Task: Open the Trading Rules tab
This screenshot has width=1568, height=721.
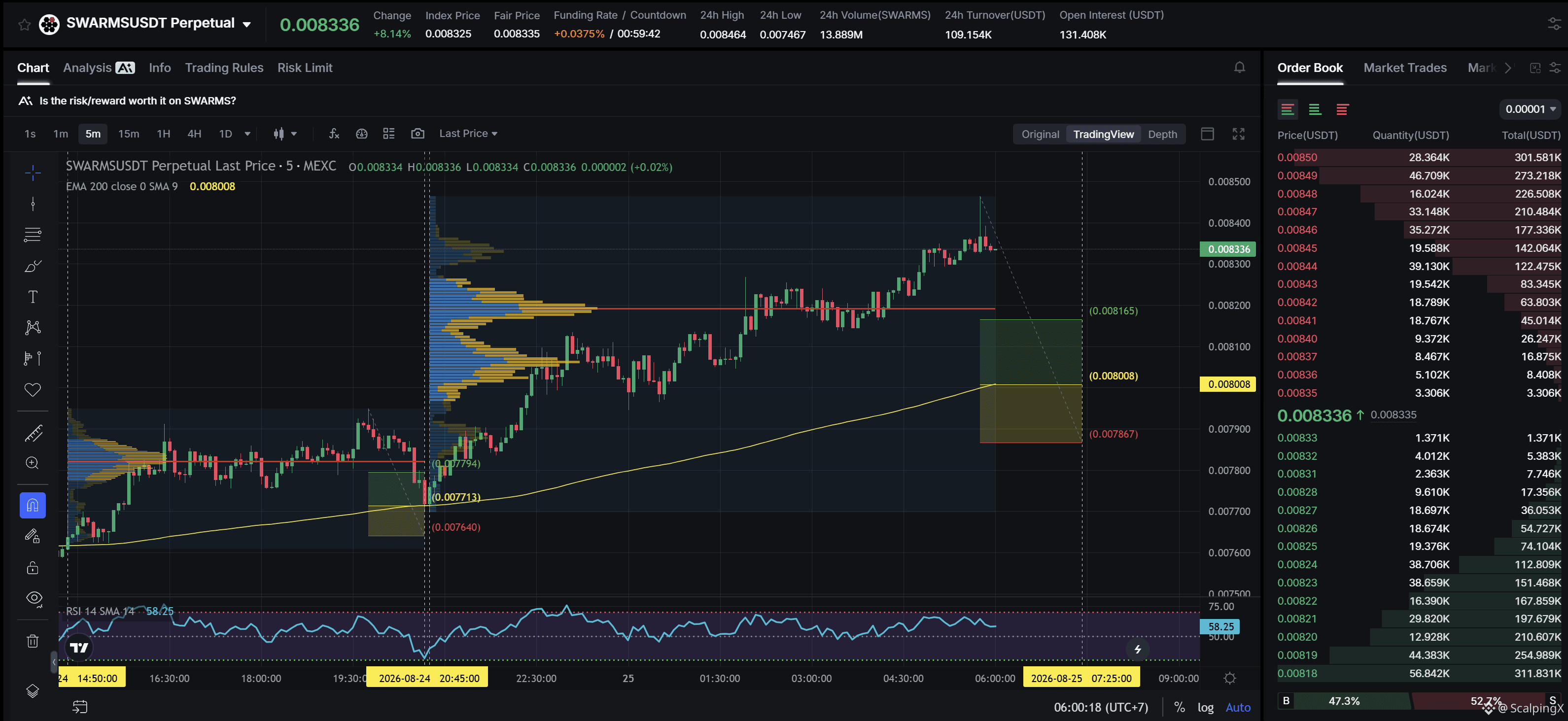Action: [224, 68]
